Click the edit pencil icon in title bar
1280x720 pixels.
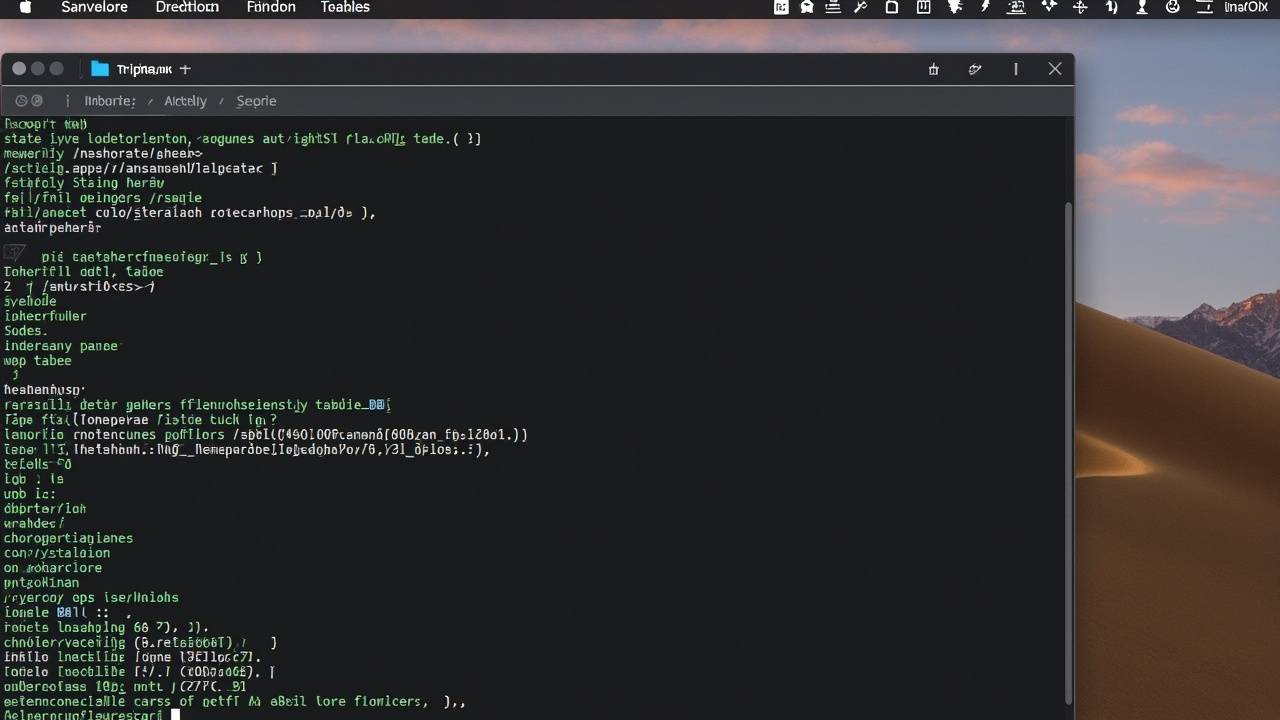click(x=975, y=69)
